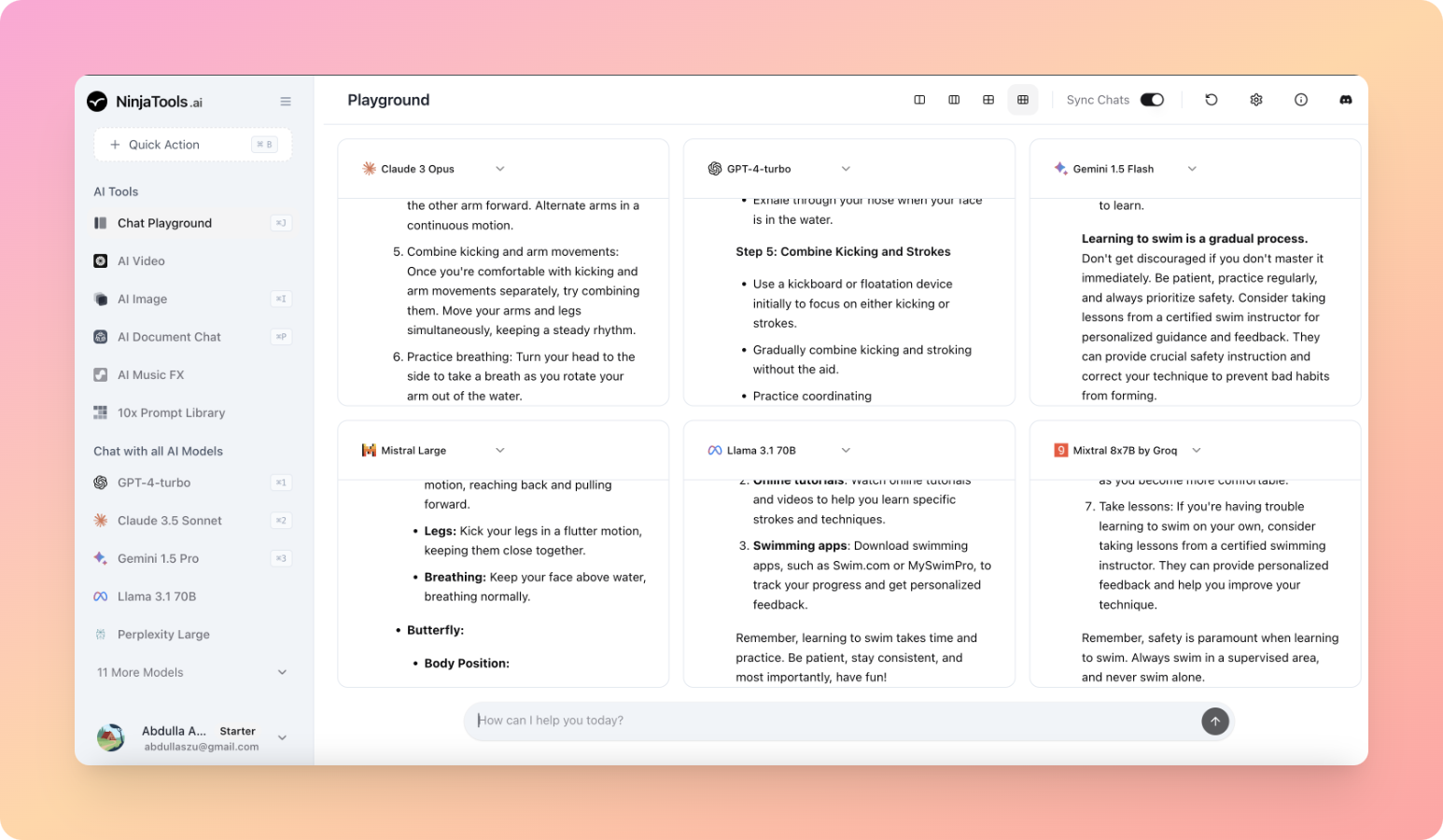This screenshot has height=840, width=1443.
Task: Click the Discord icon in top toolbar
Action: coord(1345,100)
